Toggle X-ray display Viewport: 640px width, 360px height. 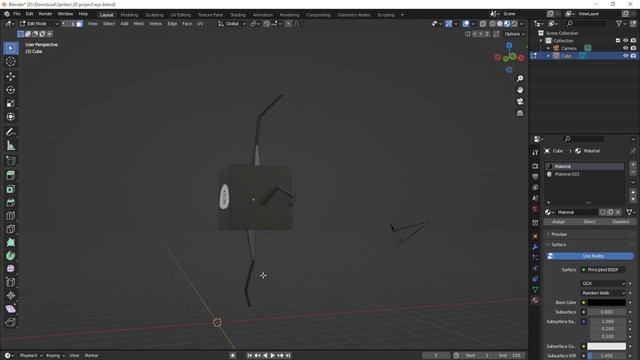483,24
